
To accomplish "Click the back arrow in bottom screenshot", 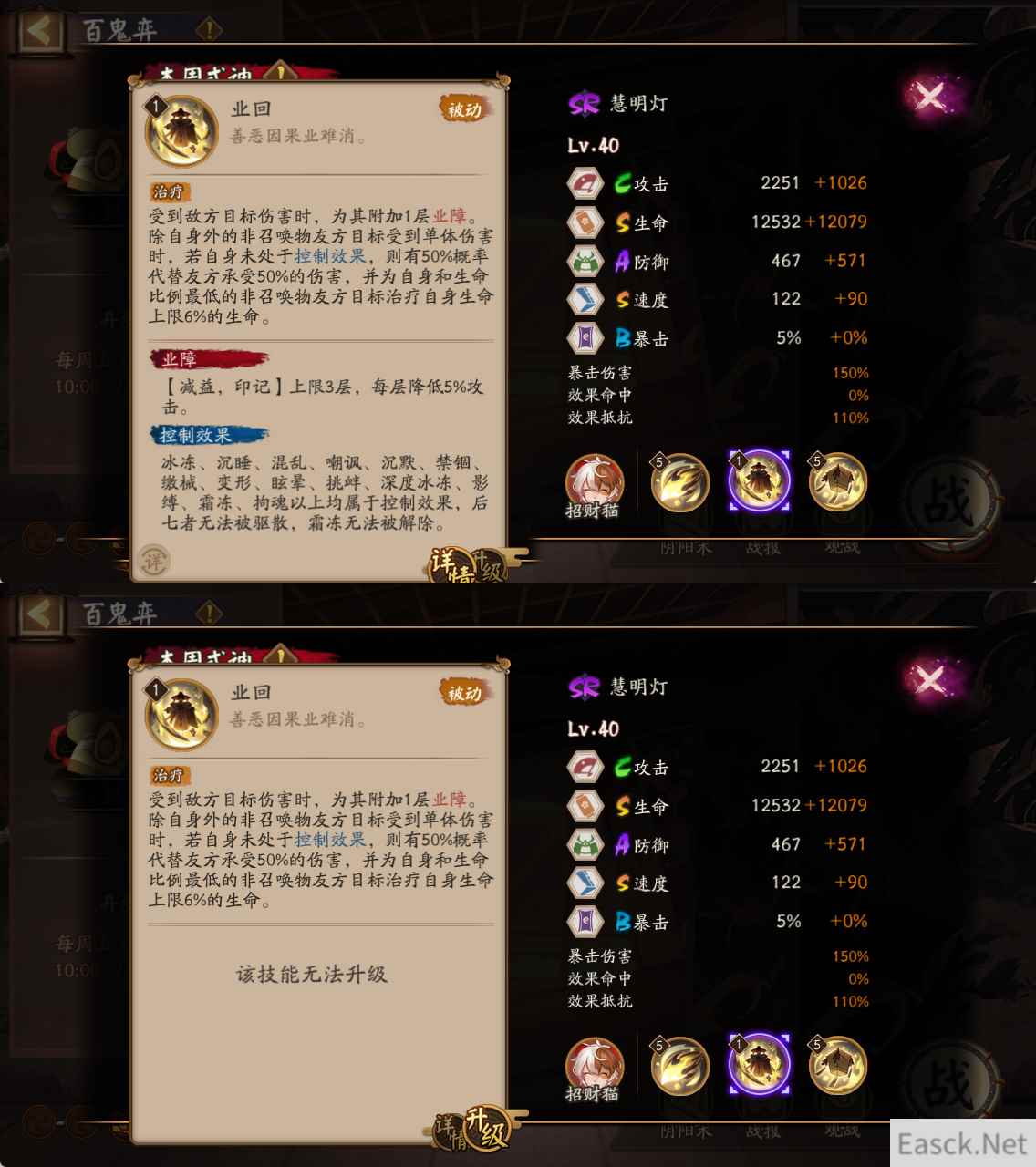I will (x=39, y=614).
